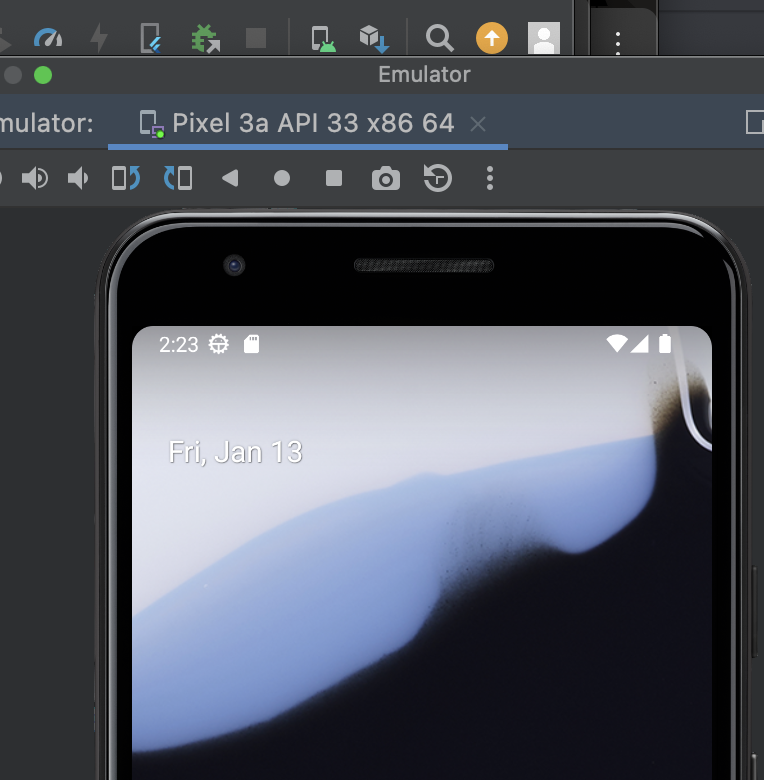Open Flutter Attach device icon

pyautogui.click(x=150, y=38)
